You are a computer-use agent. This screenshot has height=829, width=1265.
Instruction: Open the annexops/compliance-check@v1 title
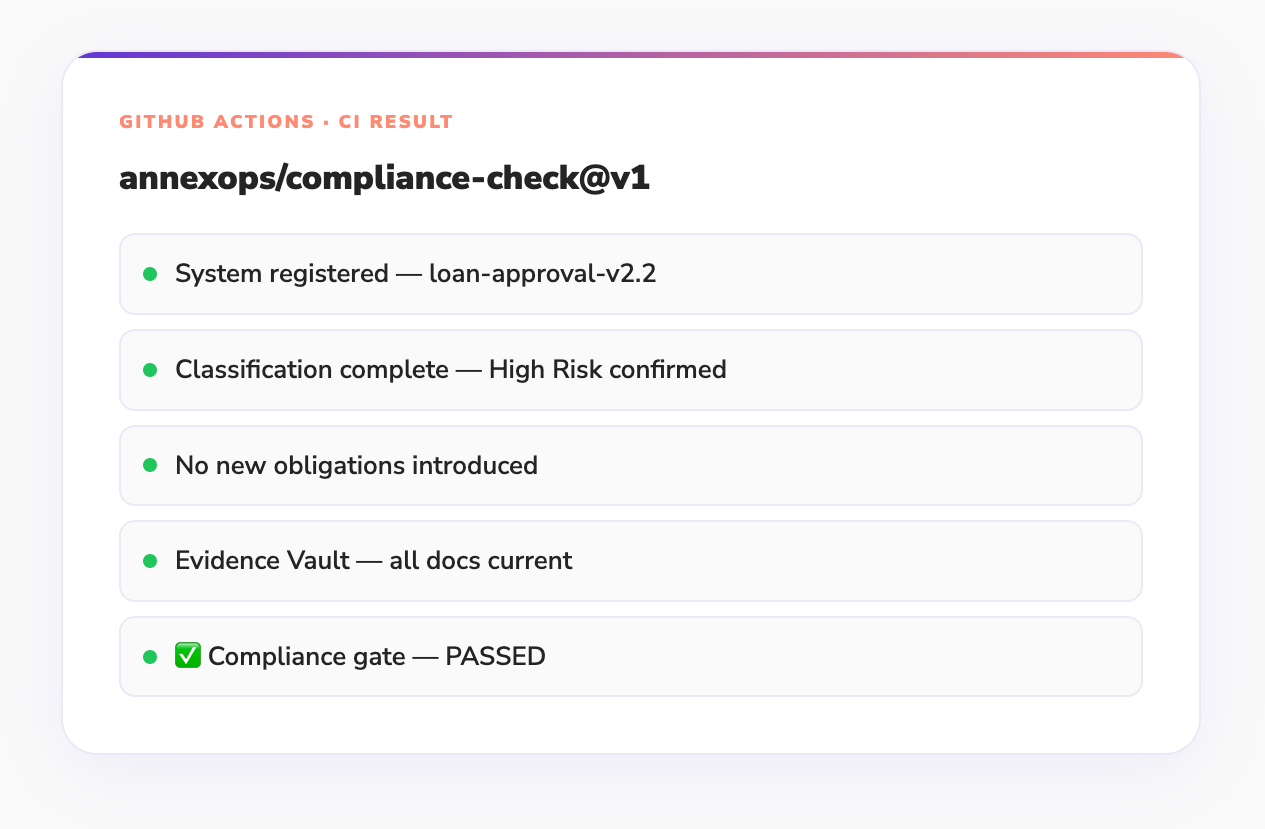[x=384, y=178]
